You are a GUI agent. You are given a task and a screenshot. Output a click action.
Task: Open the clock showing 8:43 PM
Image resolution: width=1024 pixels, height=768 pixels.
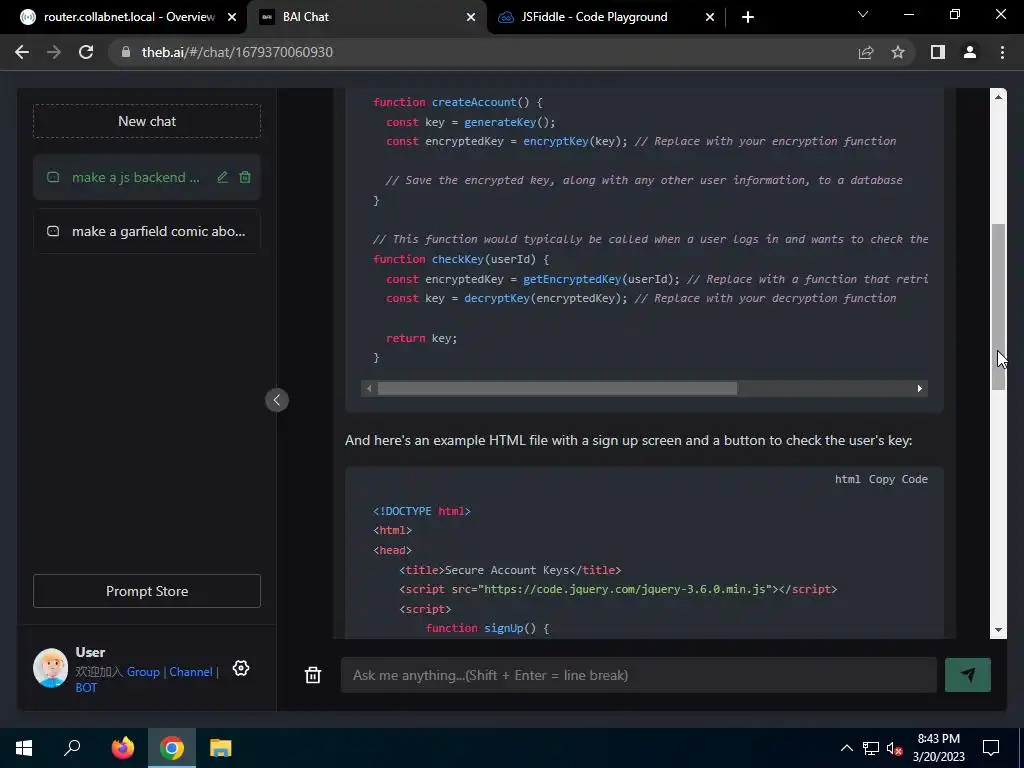click(938, 748)
